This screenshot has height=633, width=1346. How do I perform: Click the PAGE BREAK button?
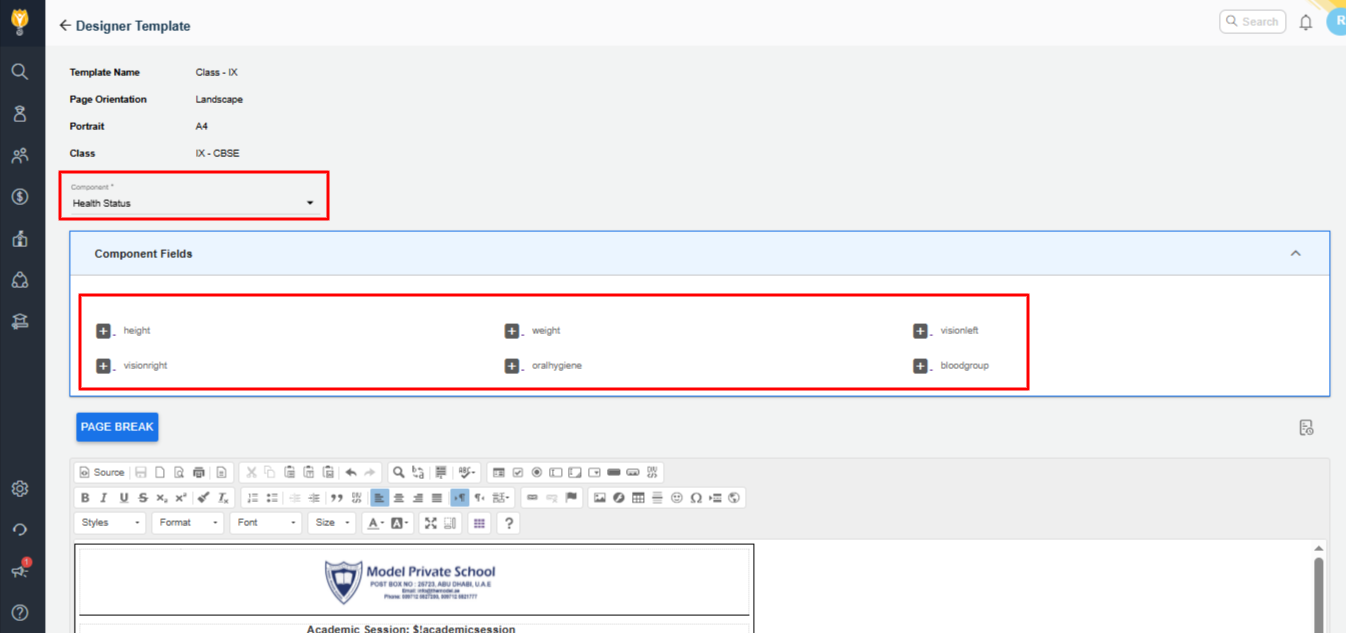[117, 427]
